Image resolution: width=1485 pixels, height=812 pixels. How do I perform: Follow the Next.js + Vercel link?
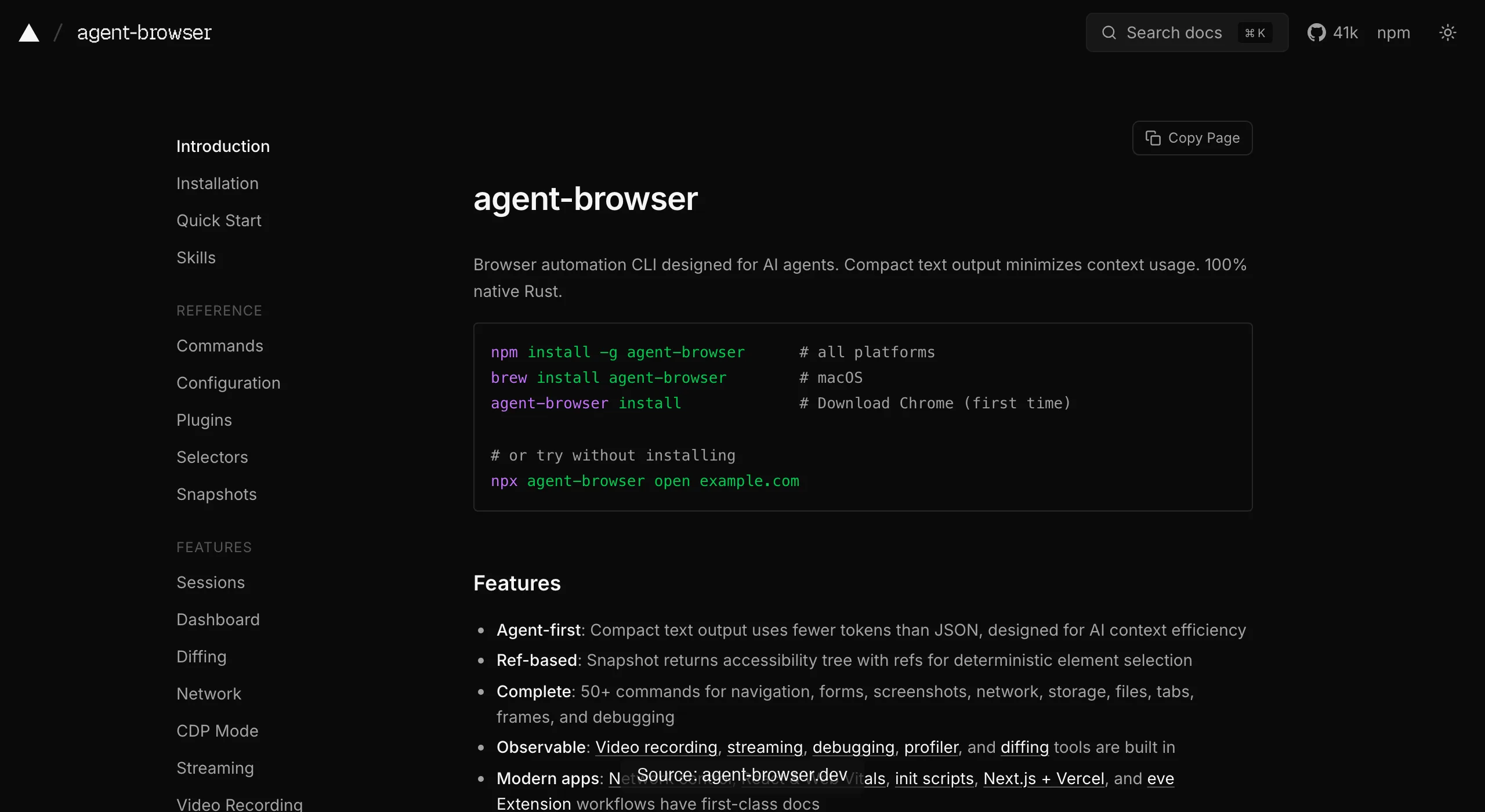1044,778
